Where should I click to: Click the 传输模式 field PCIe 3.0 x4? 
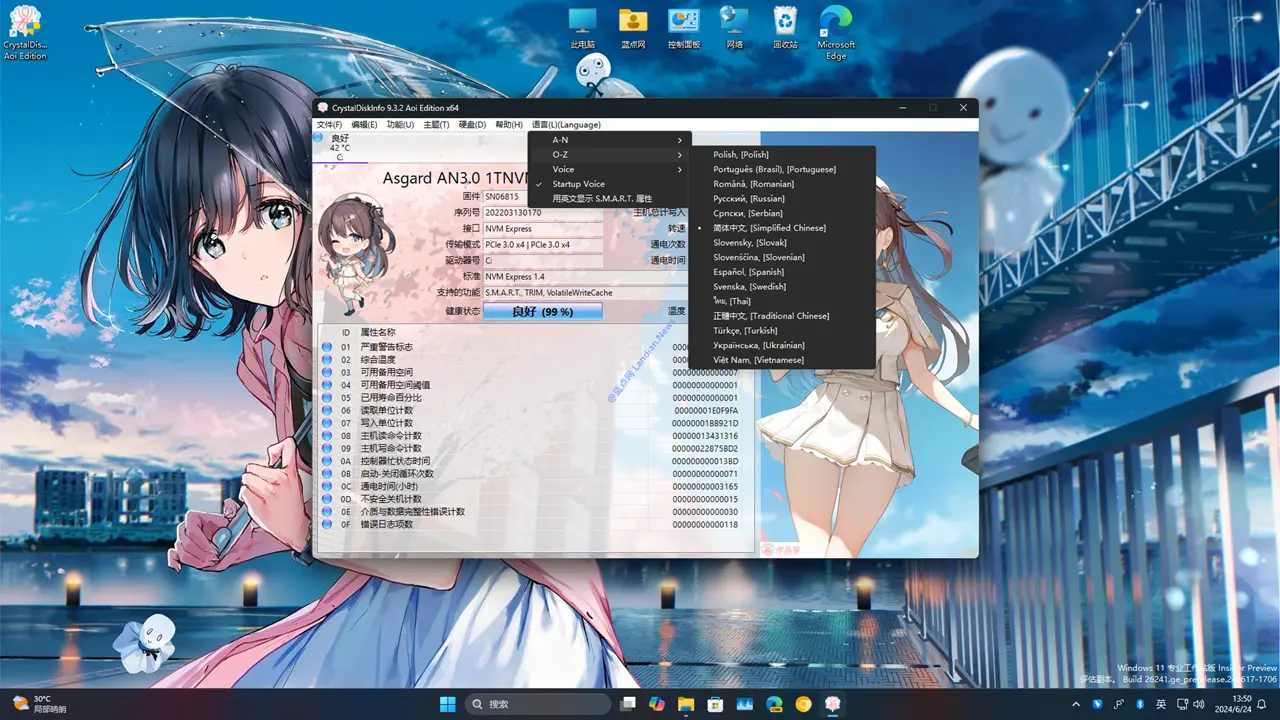pyautogui.click(x=543, y=245)
